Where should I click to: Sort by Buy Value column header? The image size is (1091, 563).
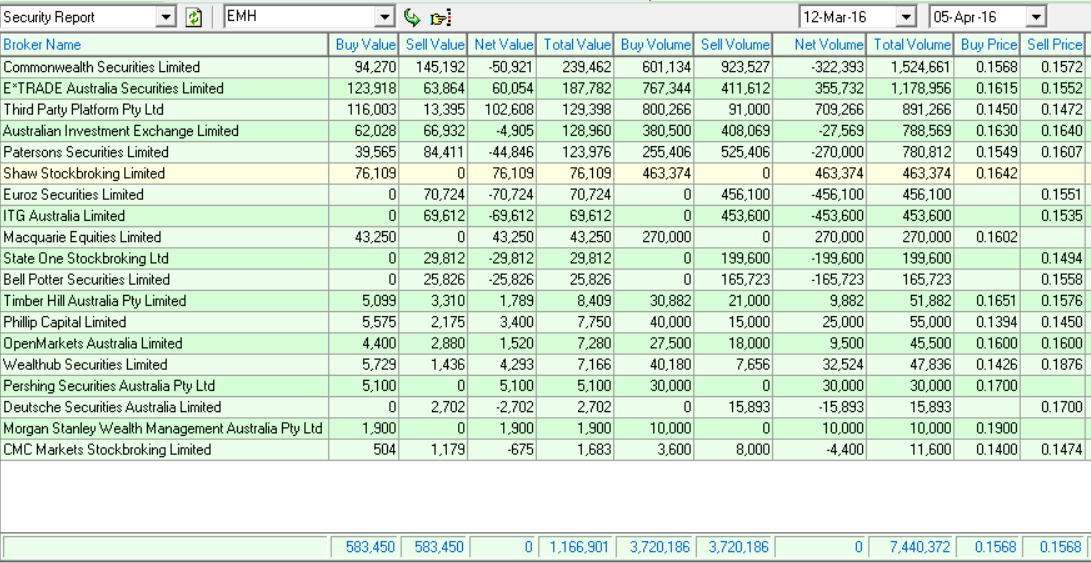point(363,45)
